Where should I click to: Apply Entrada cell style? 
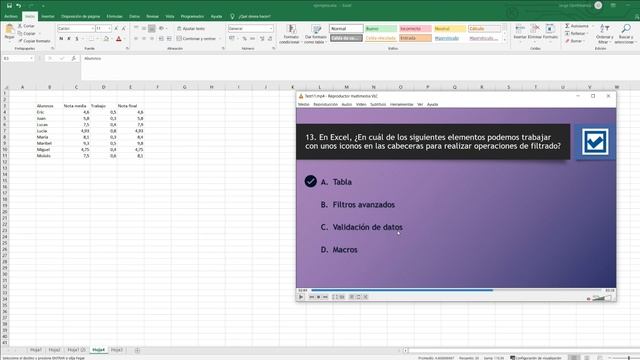click(415, 38)
